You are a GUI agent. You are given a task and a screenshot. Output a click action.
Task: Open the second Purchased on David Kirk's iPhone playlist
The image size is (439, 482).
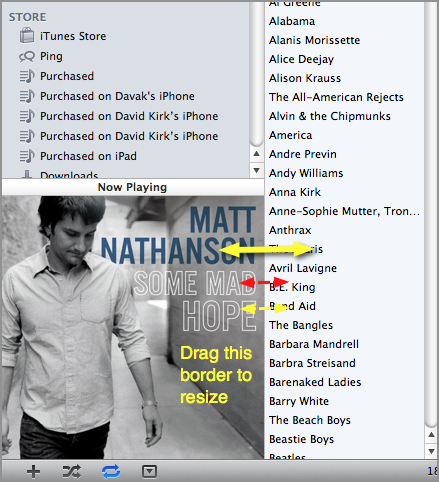[129, 136]
